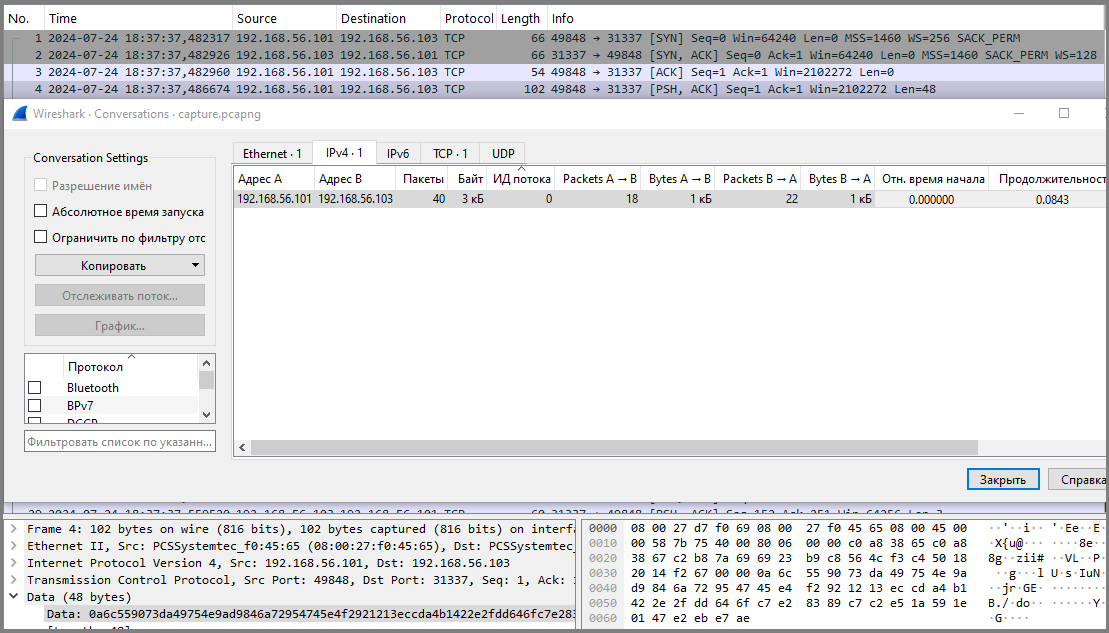The width and height of the screenshot is (1109, 633).
Task: Expand the Frame 4 tree node
Action: (13, 529)
